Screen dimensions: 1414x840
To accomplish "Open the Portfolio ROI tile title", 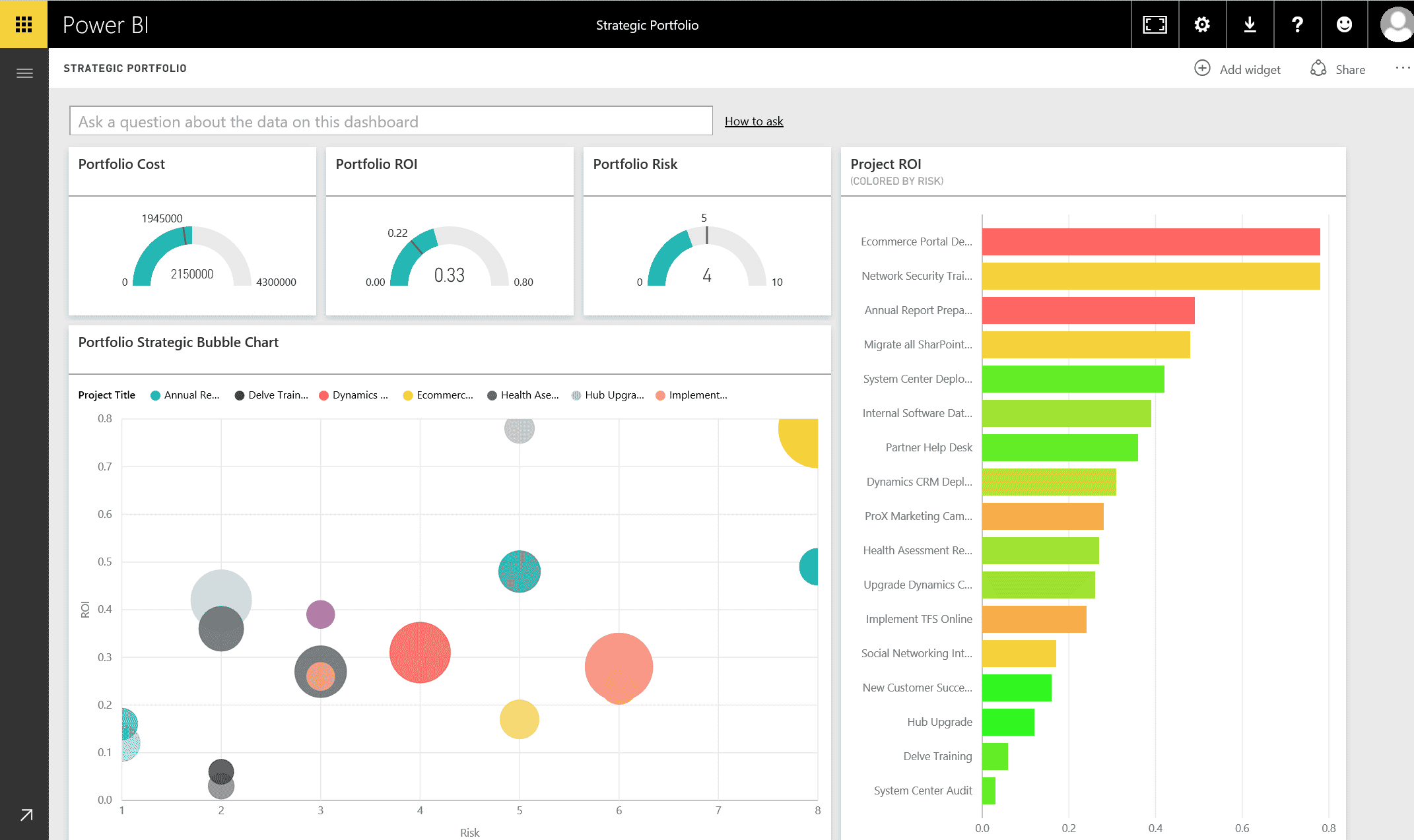I will 376,164.
